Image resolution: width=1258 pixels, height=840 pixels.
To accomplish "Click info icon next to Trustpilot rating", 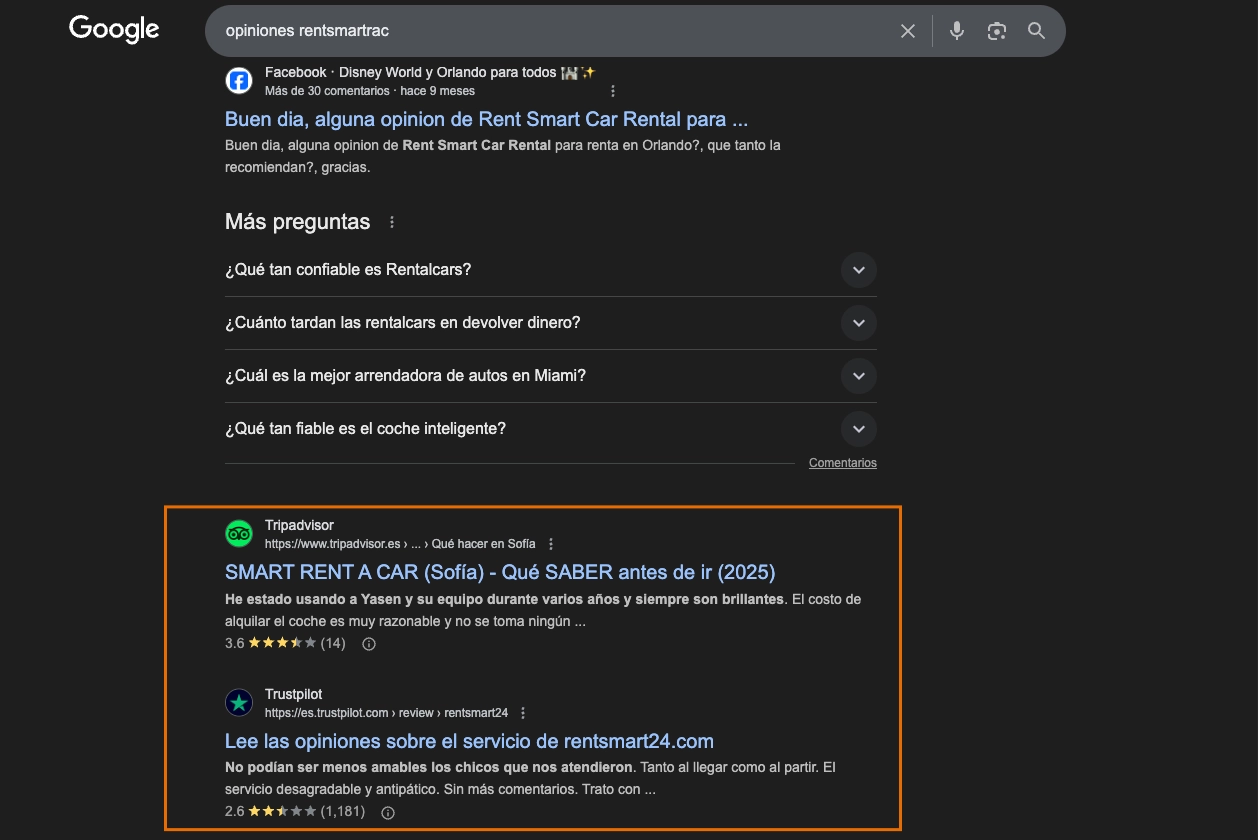I will pos(388,812).
